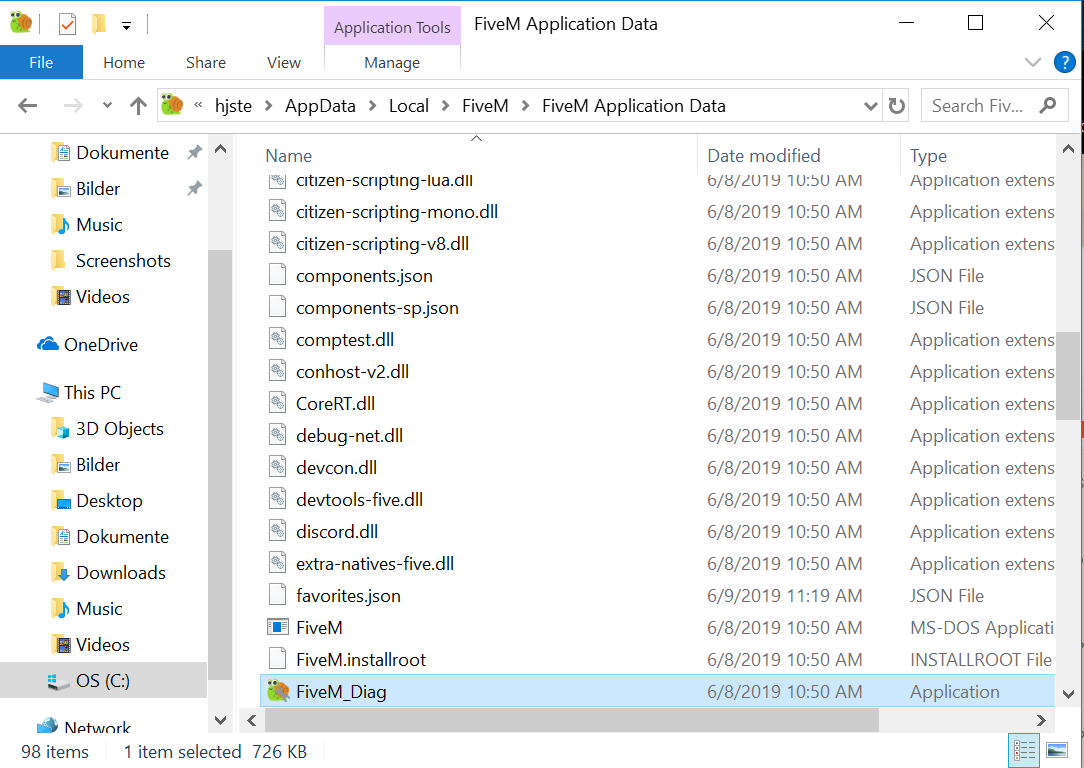Click the navigation pane scroll-up arrow
This screenshot has height=768, width=1084.
(x=220, y=149)
